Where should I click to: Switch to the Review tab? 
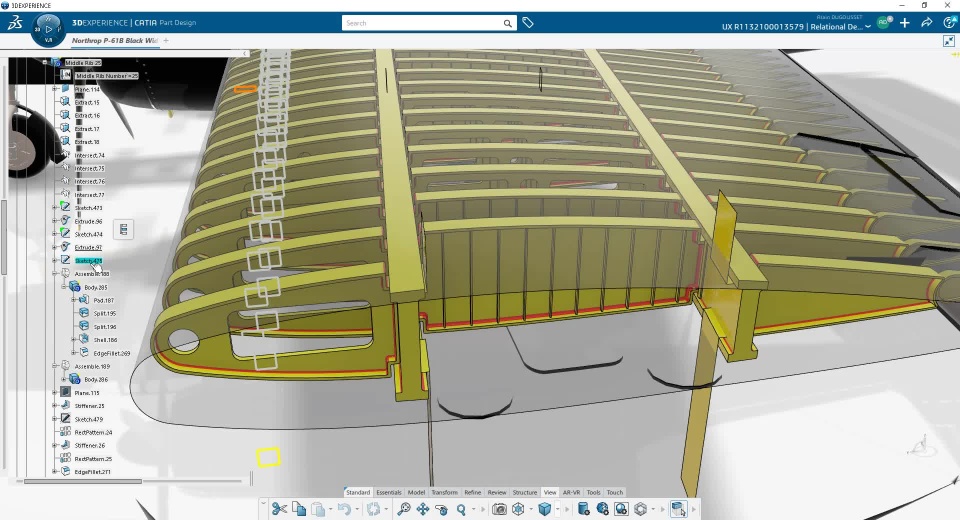click(497, 492)
